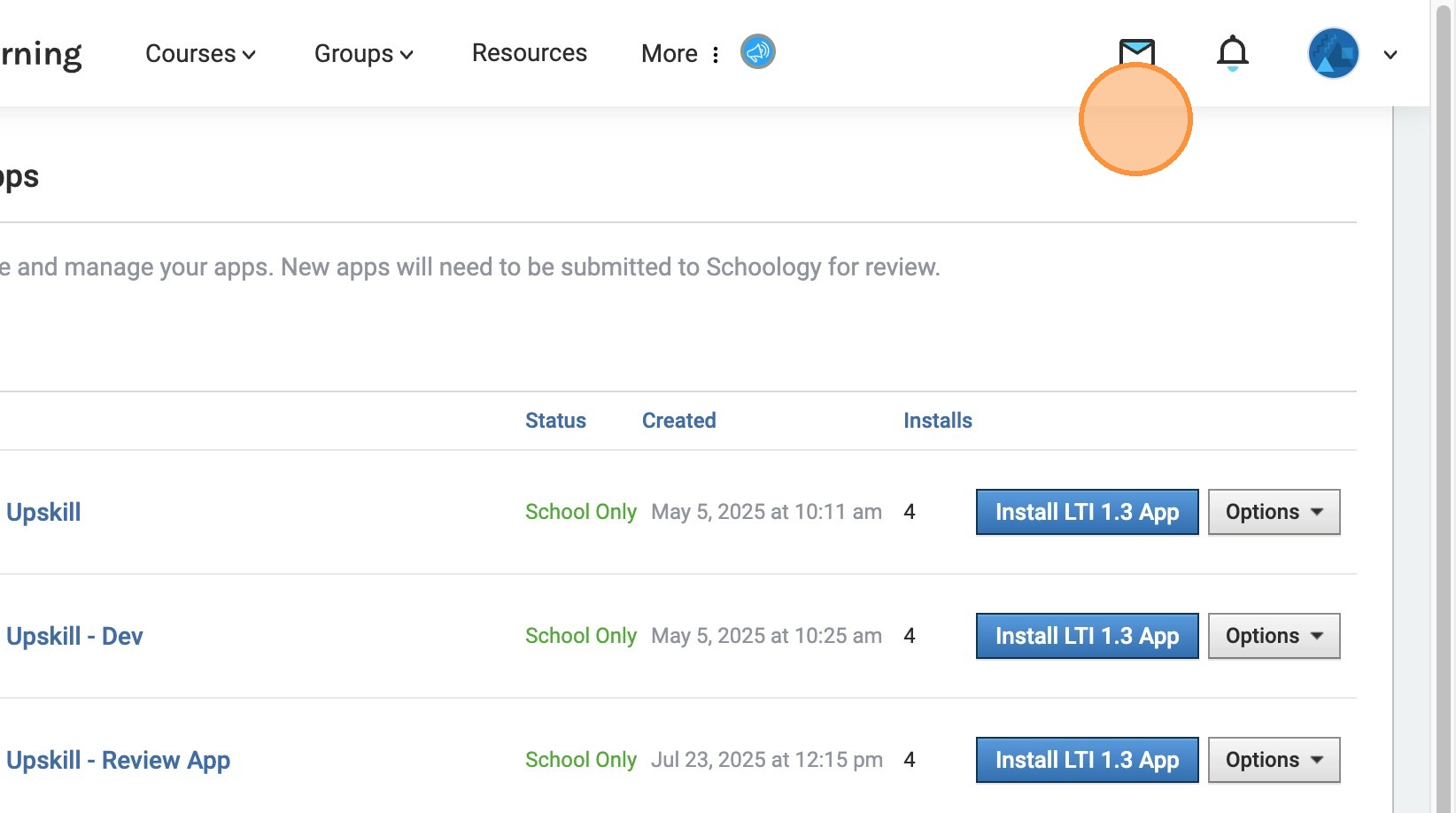Click the user profile avatar

click(1333, 53)
